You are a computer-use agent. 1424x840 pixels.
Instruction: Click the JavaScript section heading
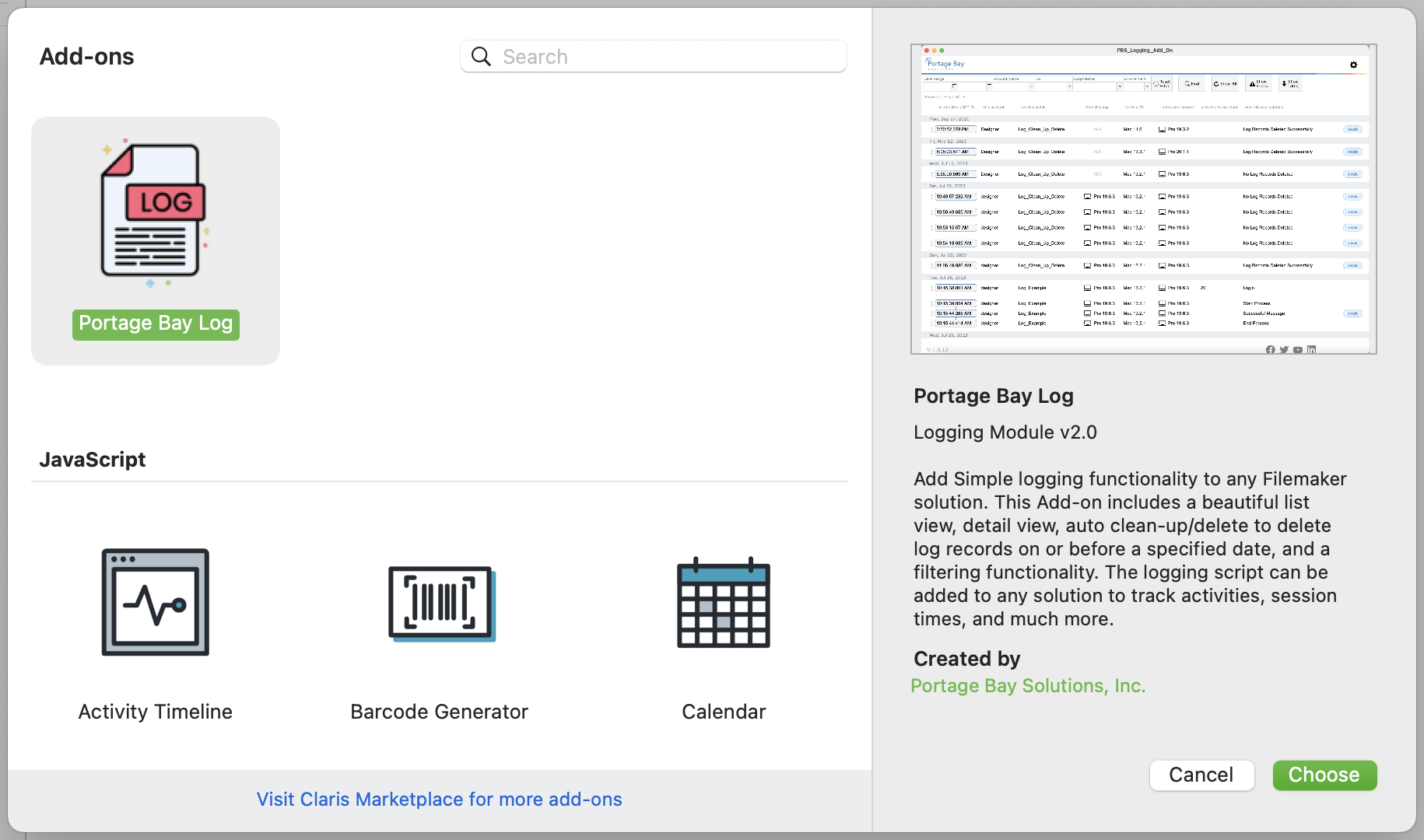(x=93, y=460)
